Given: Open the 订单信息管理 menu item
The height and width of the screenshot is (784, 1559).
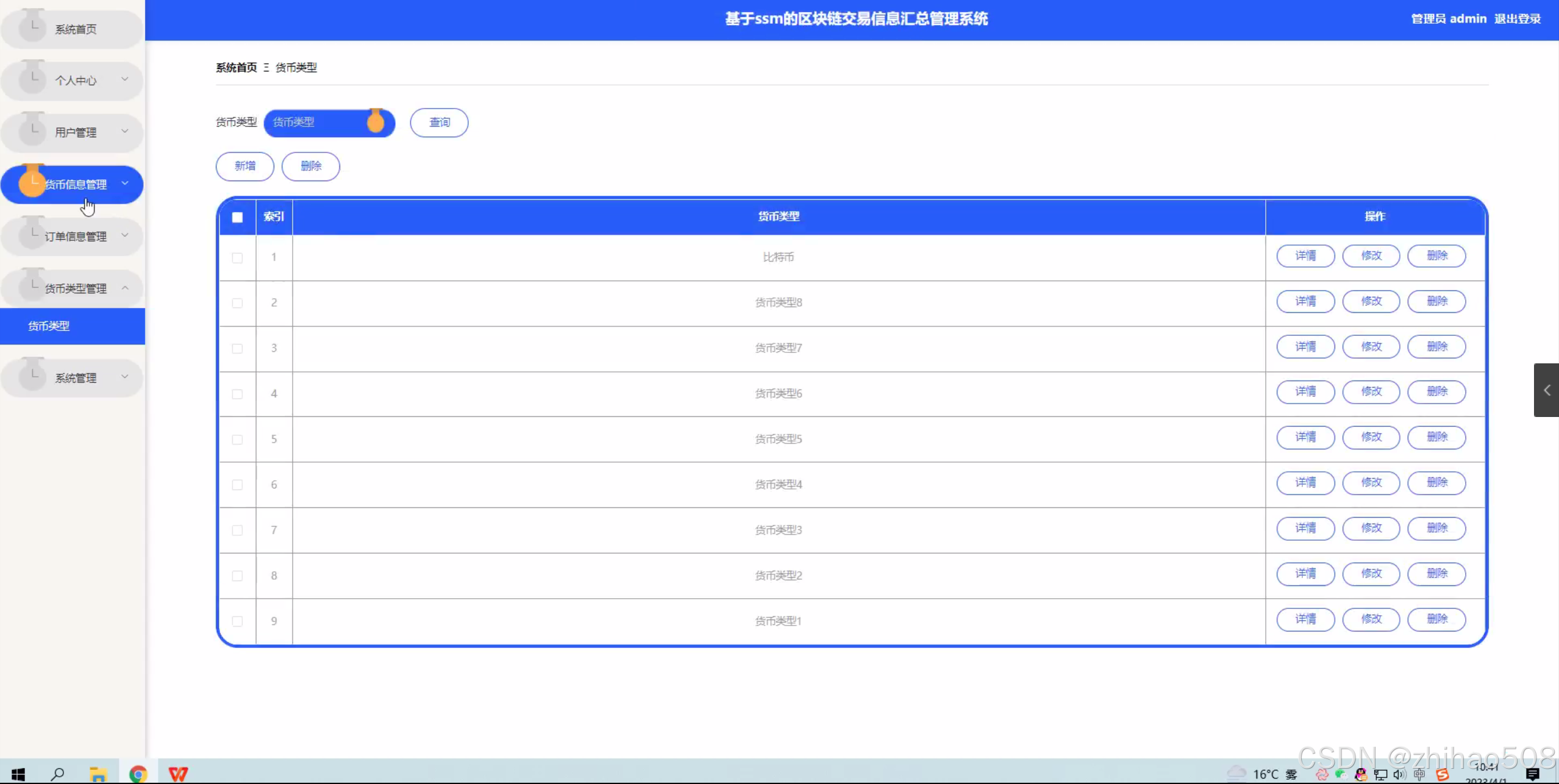Looking at the screenshot, I should pos(76,236).
